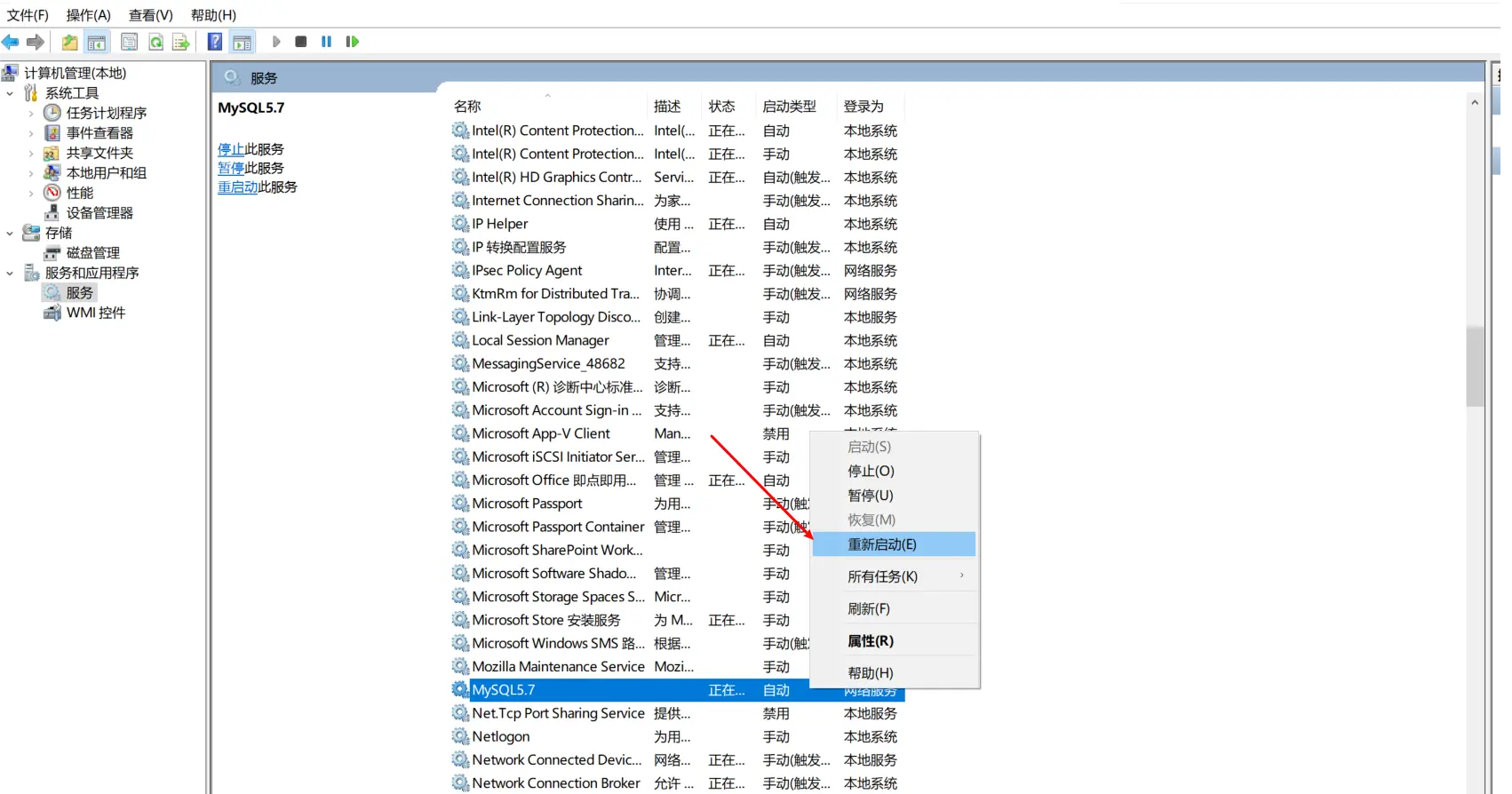Choose 属性(R) in context menu
The height and width of the screenshot is (794, 1512).
pyautogui.click(x=894, y=641)
